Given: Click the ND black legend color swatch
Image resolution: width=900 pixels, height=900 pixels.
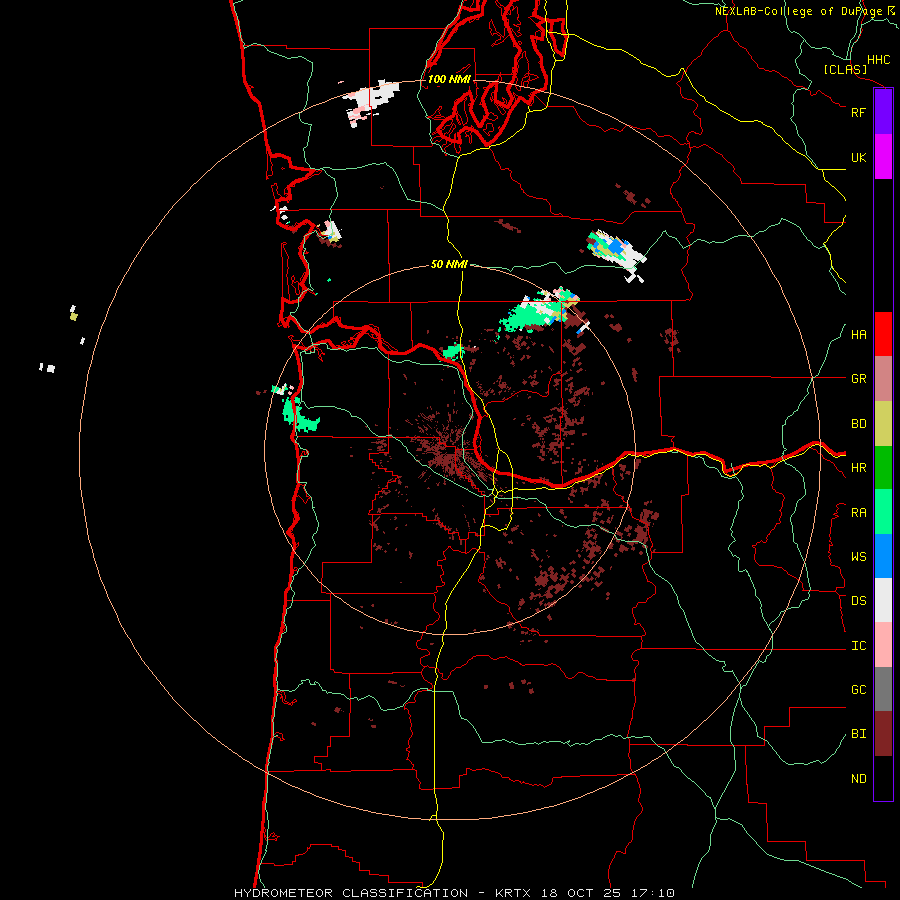Looking at the screenshot, I should [883, 778].
